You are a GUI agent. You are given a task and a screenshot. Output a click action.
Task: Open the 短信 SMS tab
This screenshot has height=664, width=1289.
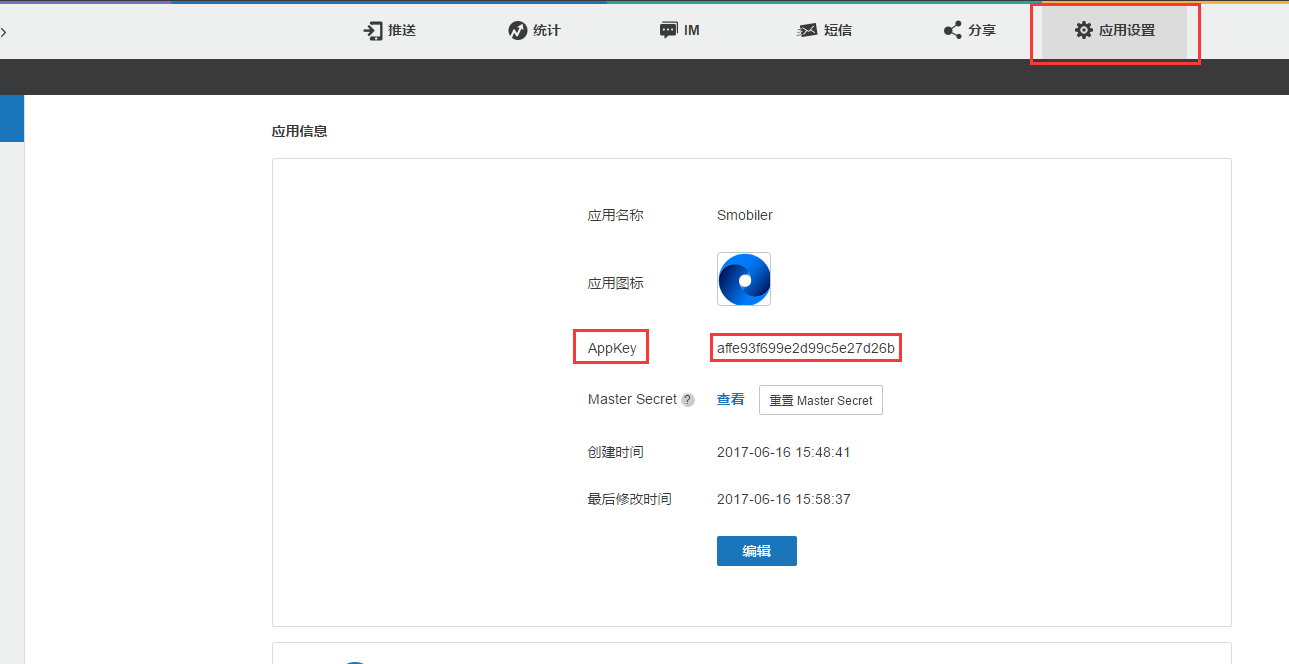point(825,30)
